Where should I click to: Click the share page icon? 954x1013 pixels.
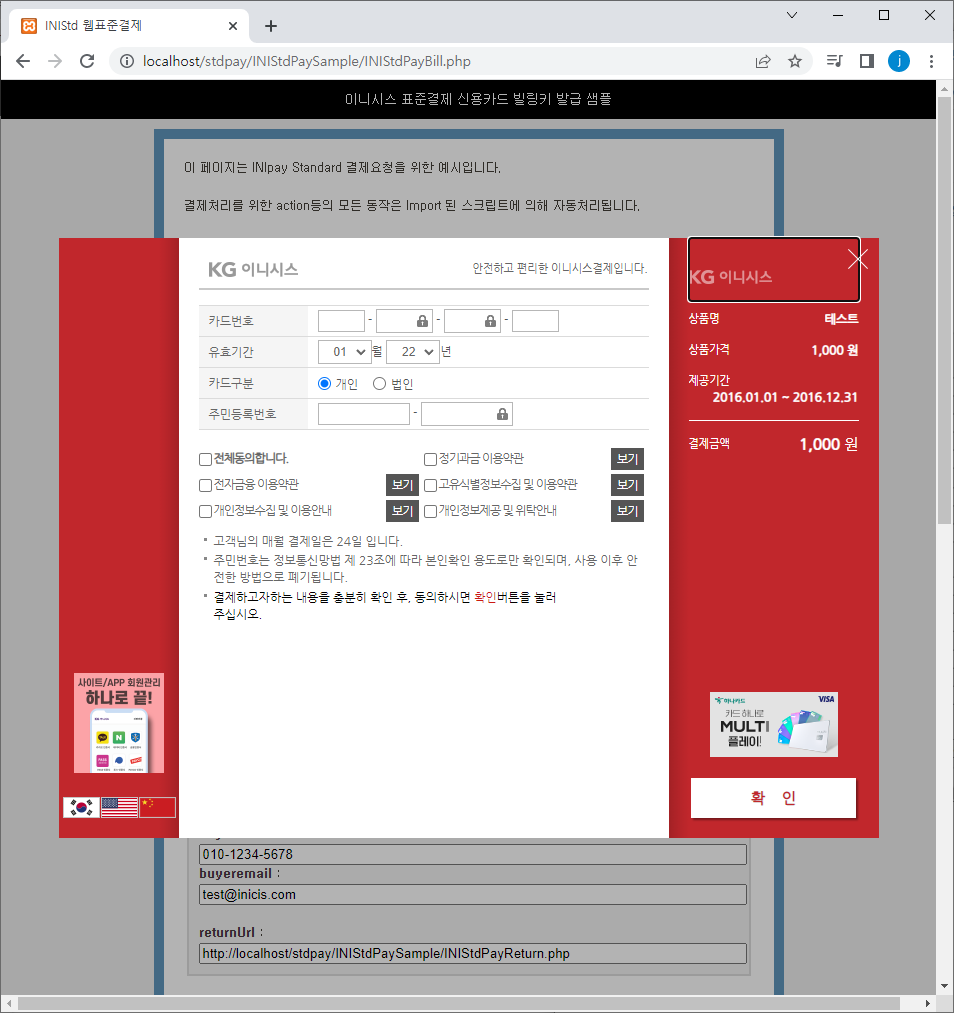pyautogui.click(x=763, y=61)
